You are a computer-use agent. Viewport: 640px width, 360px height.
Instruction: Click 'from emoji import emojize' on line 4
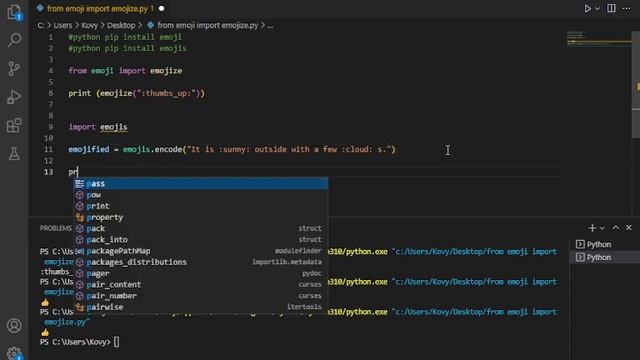[x=125, y=71]
